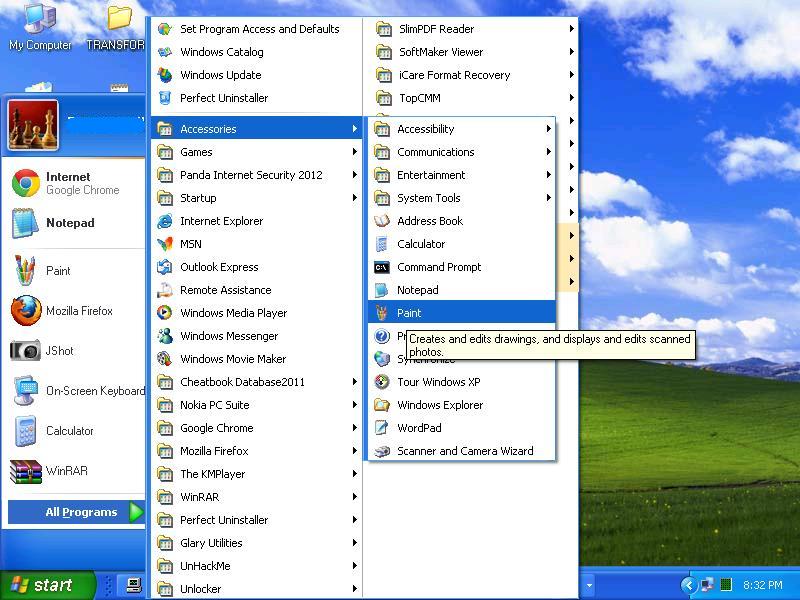Open Scanner and Camera Wizard
Screen dimensions: 800x600
click(x=461, y=451)
